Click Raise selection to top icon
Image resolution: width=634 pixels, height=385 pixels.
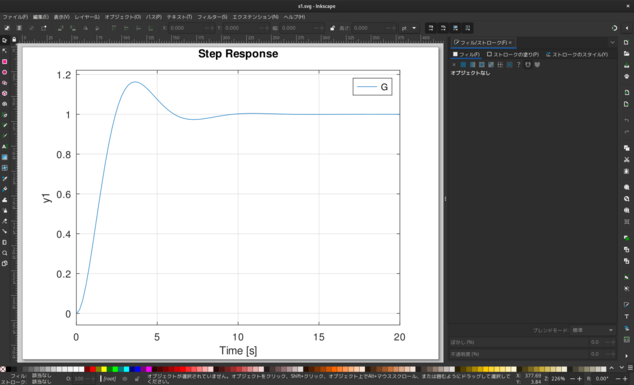[114, 28]
